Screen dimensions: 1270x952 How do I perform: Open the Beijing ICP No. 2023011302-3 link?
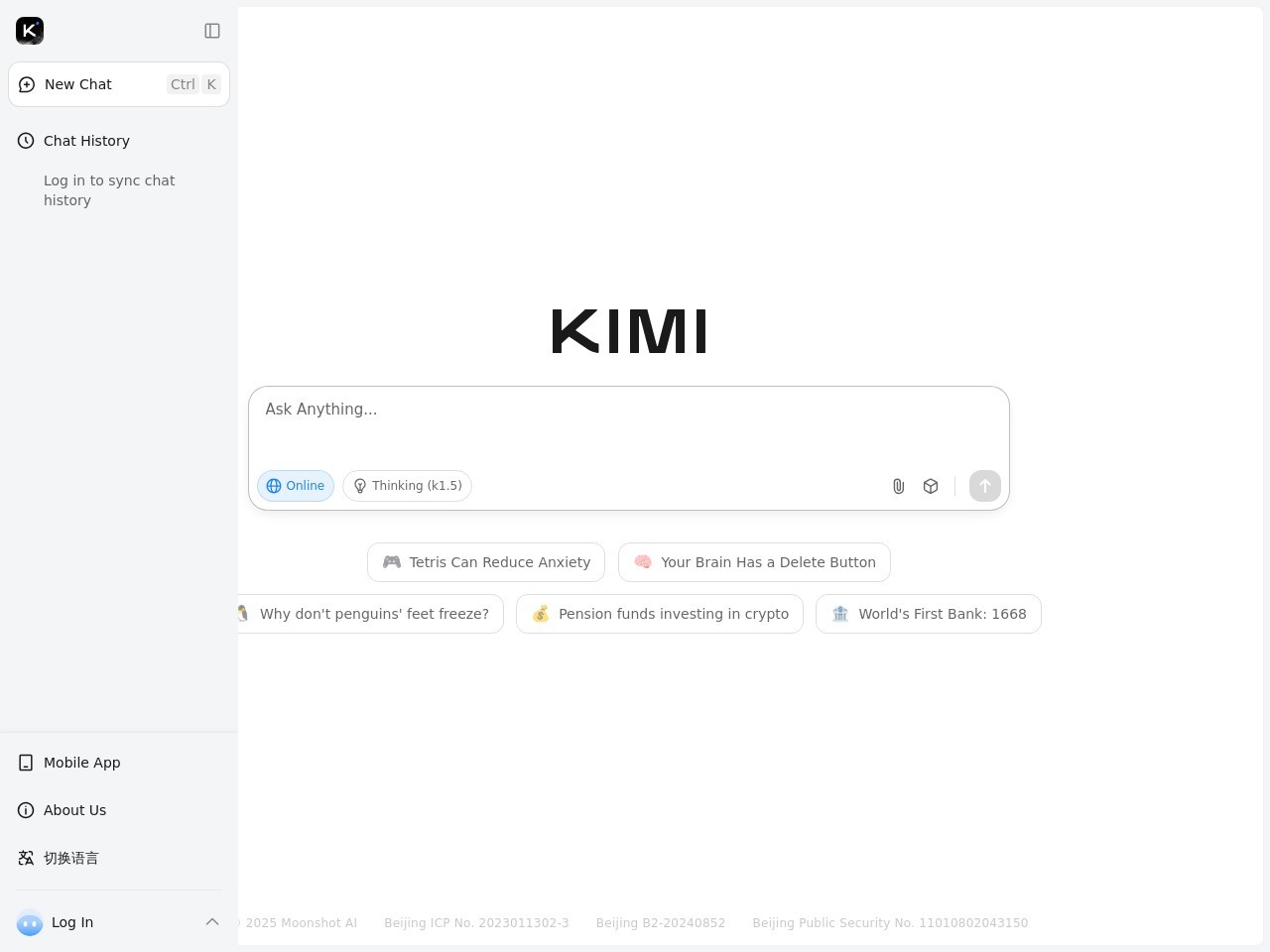point(476,922)
